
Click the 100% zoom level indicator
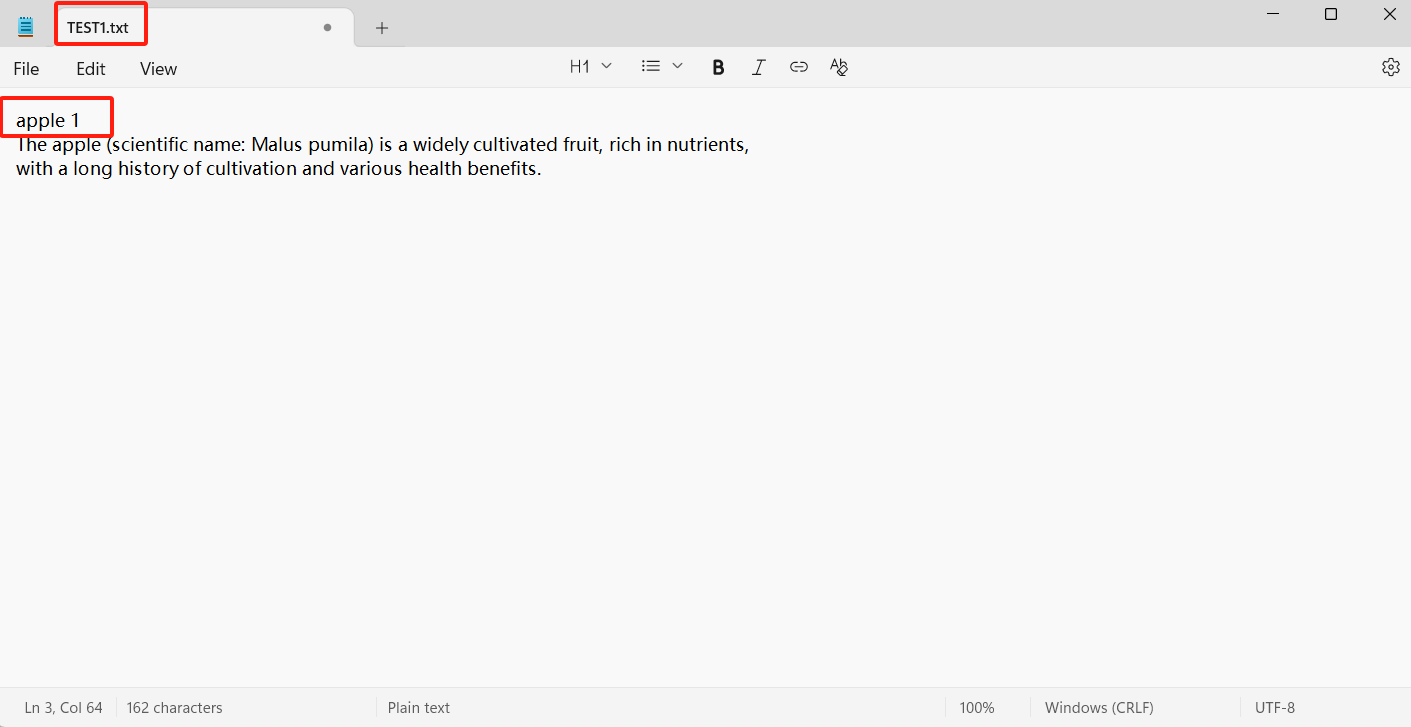click(976, 707)
